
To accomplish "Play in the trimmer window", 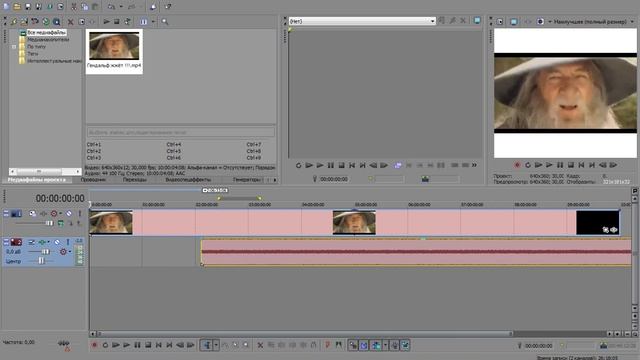I will (320, 165).
